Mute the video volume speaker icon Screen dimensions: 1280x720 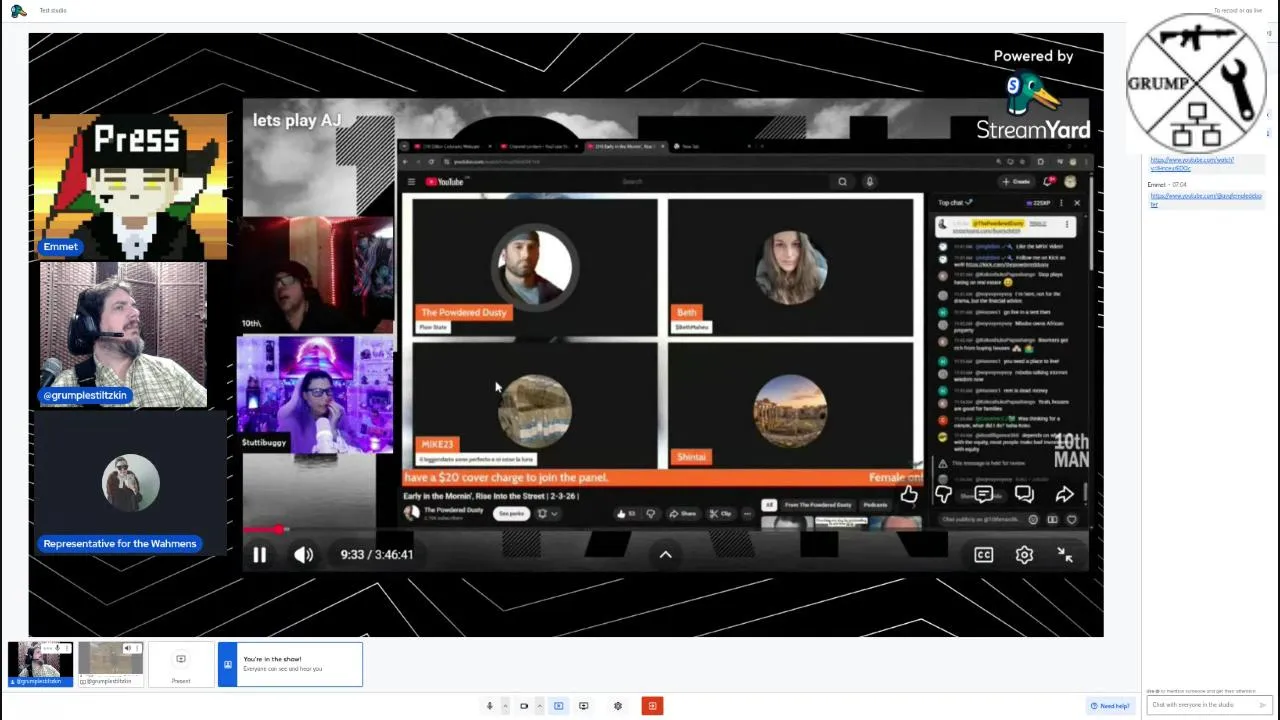[x=304, y=555]
